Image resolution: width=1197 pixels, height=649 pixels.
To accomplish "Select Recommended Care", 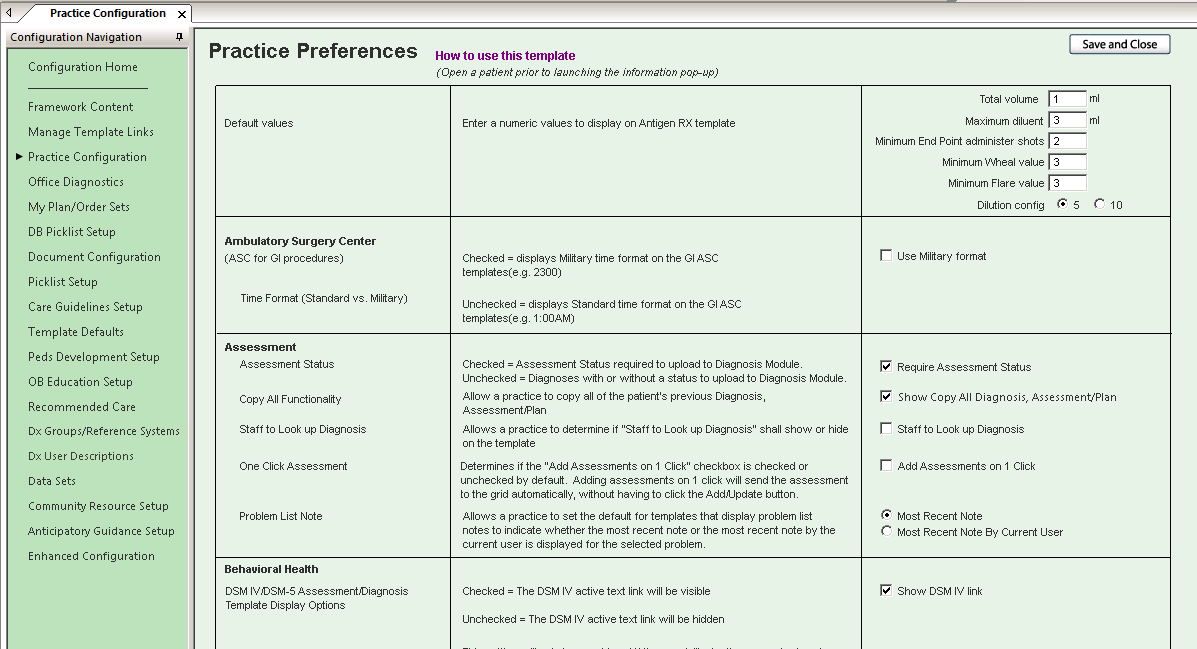I will click(x=82, y=407).
